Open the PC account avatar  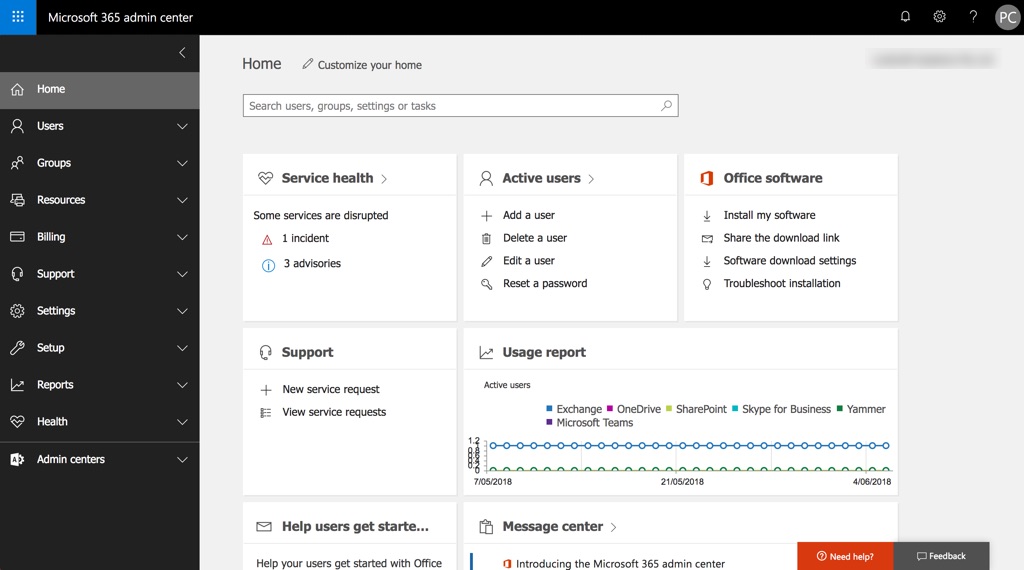click(x=1007, y=17)
